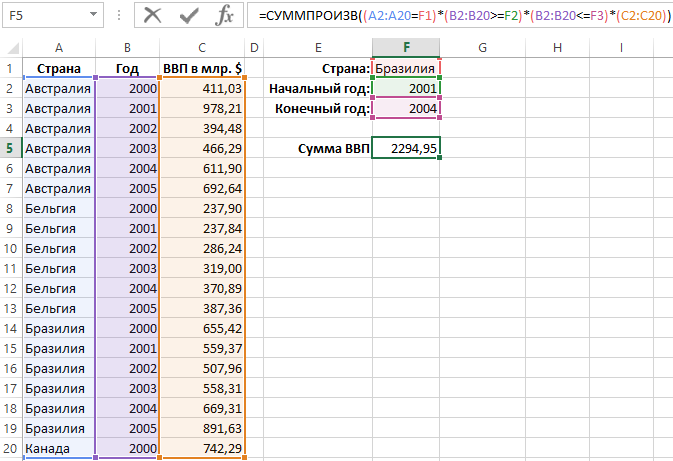Select column F header

(406, 48)
